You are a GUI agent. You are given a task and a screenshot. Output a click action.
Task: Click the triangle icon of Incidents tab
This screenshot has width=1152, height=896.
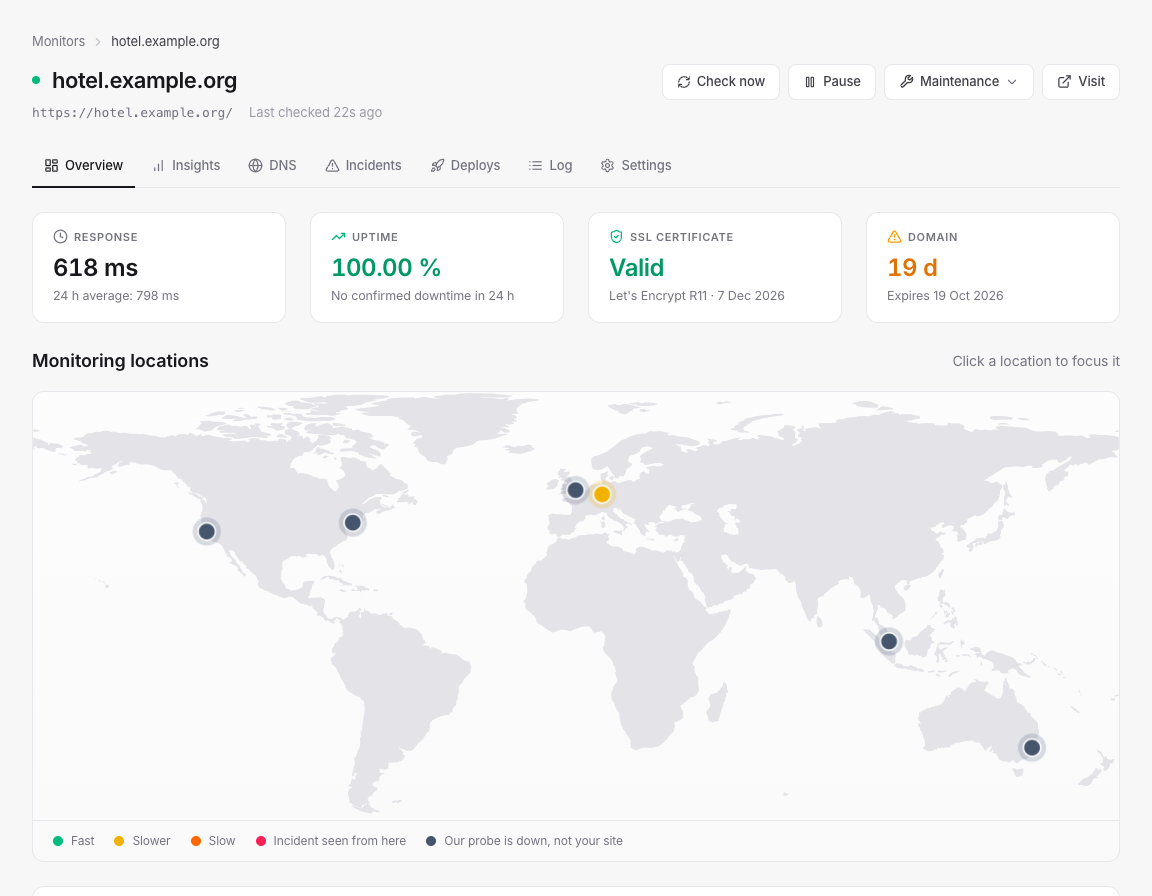tap(332, 165)
